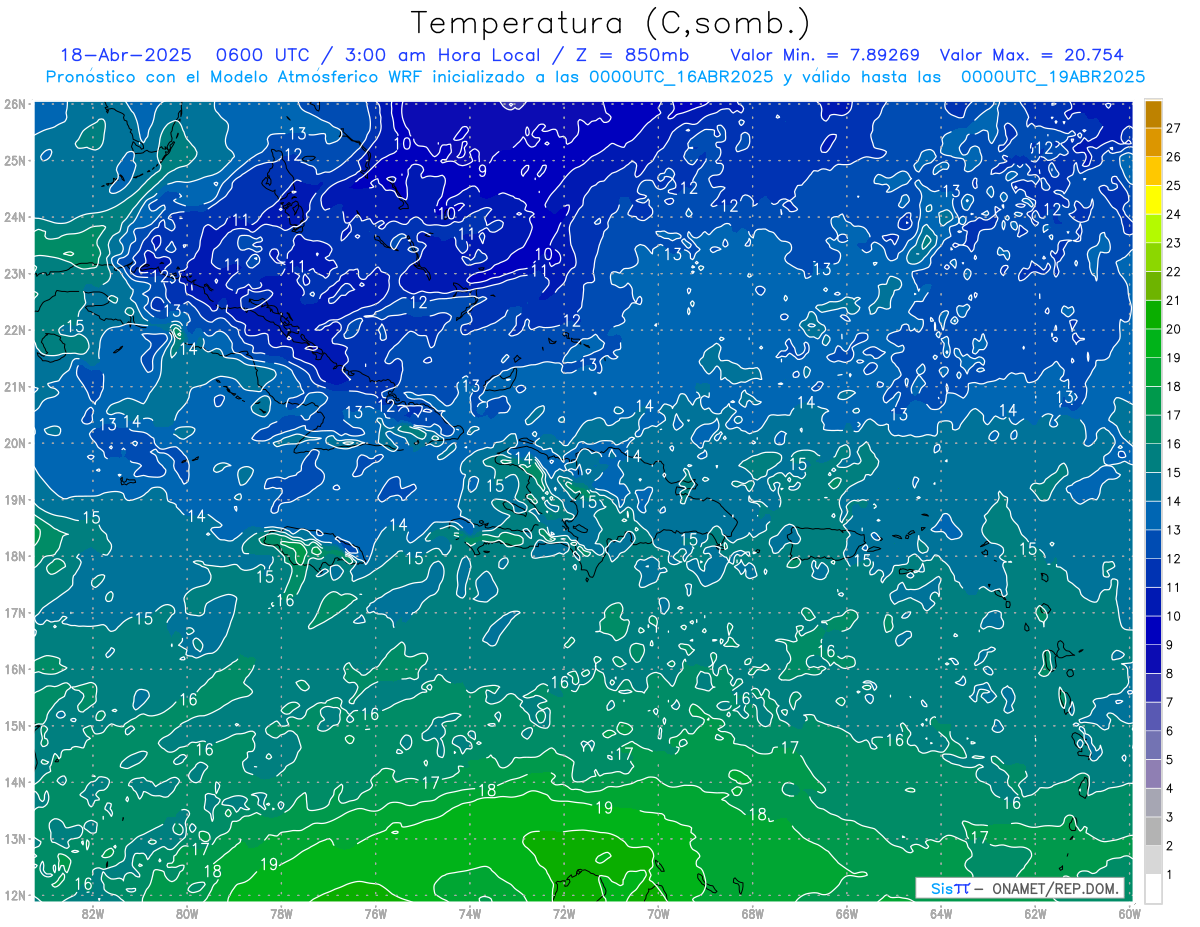Click the "22" label on the color scale

pyautogui.click(x=1173, y=271)
